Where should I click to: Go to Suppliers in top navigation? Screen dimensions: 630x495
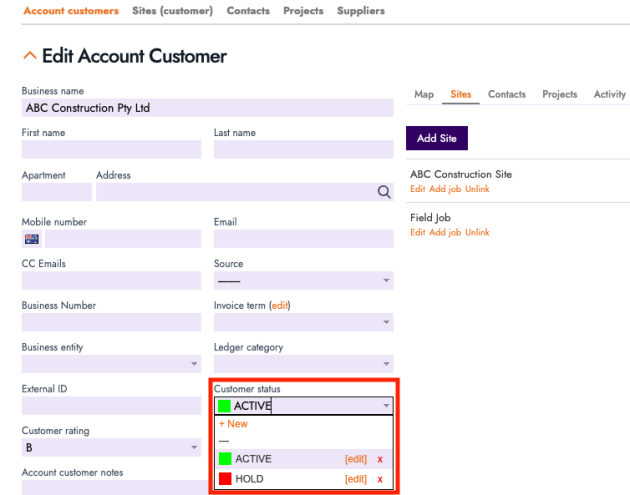pos(361,11)
